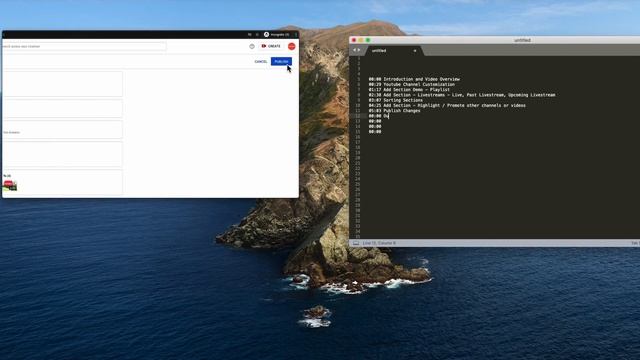Screen dimensions: 640x360
Task: Click line '05:03 Publish Changes'
Action: click(394, 111)
